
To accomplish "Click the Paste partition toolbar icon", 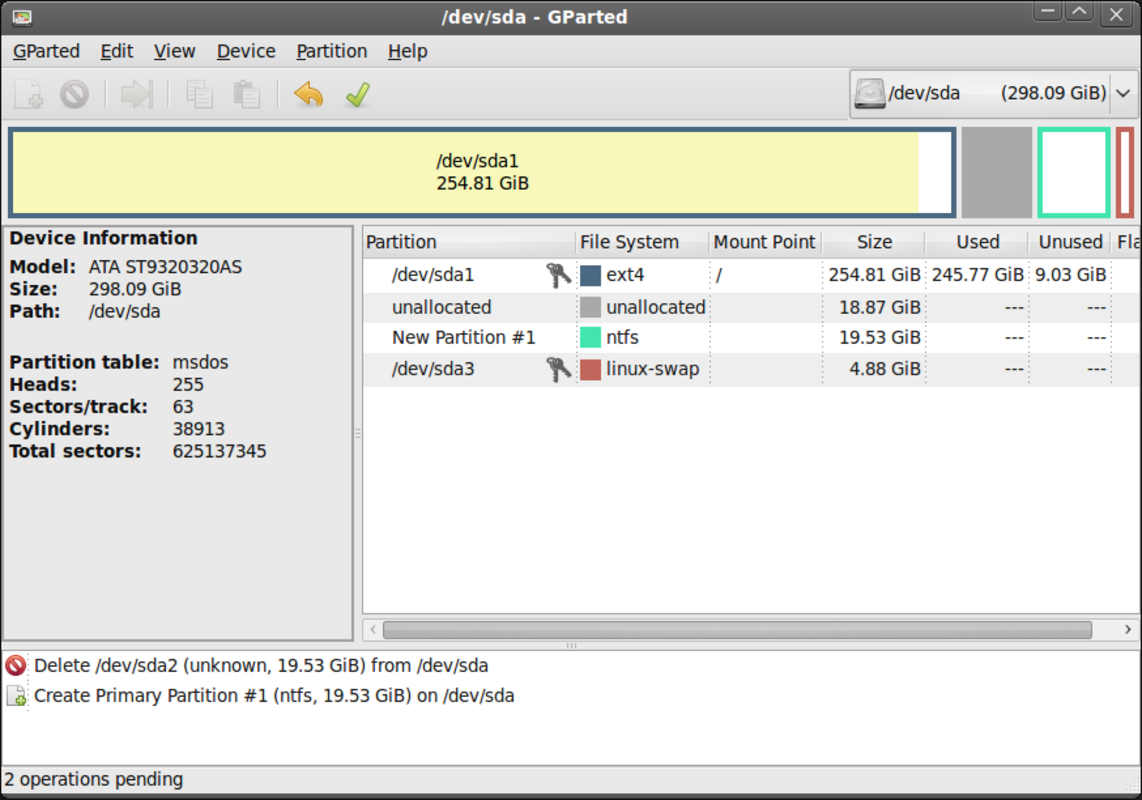I will point(246,94).
